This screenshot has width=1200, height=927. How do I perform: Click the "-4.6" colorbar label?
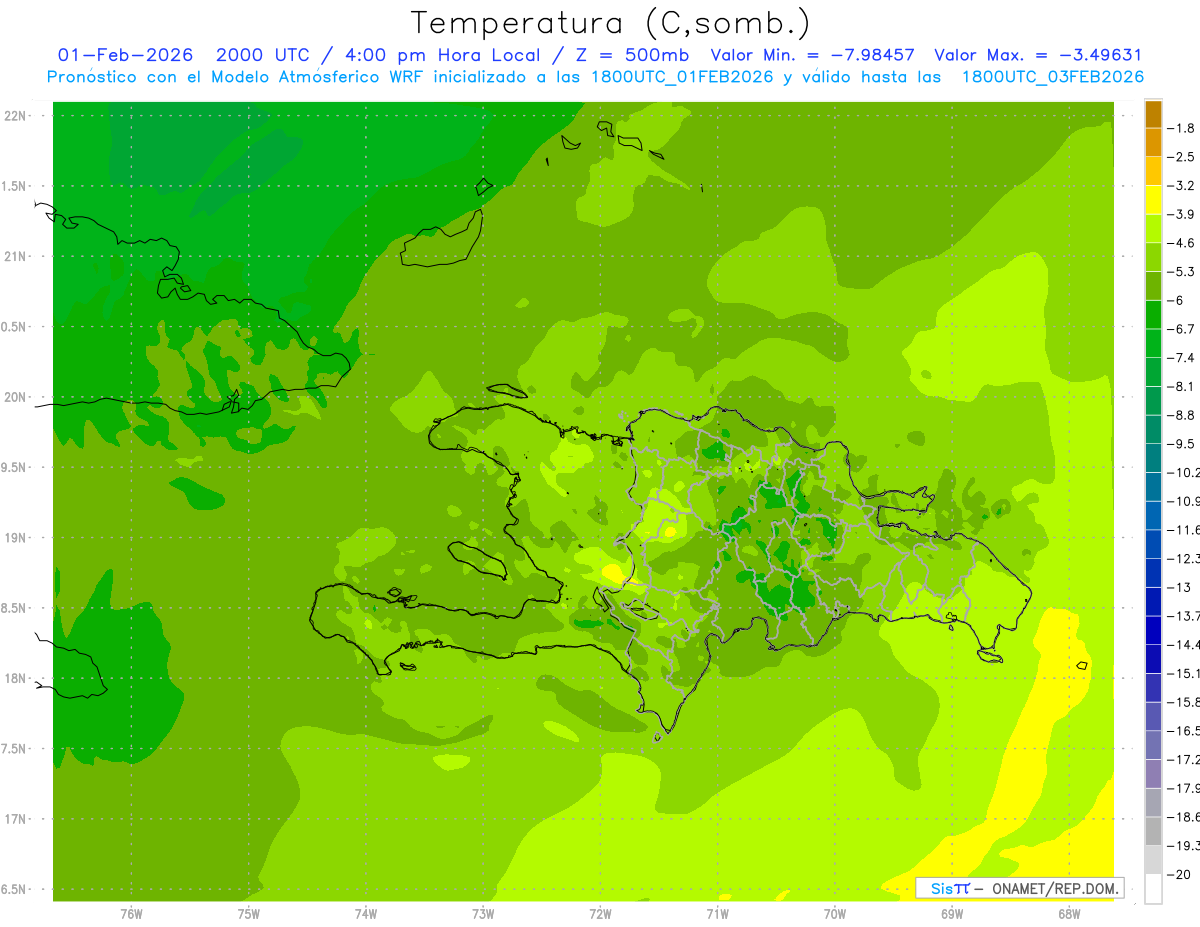tap(1182, 243)
